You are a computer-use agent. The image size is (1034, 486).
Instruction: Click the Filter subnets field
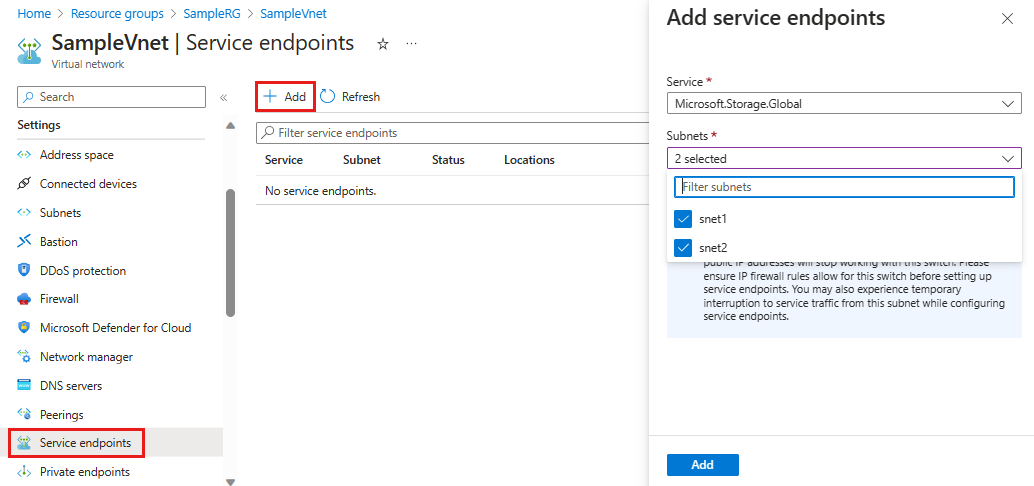point(844,187)
